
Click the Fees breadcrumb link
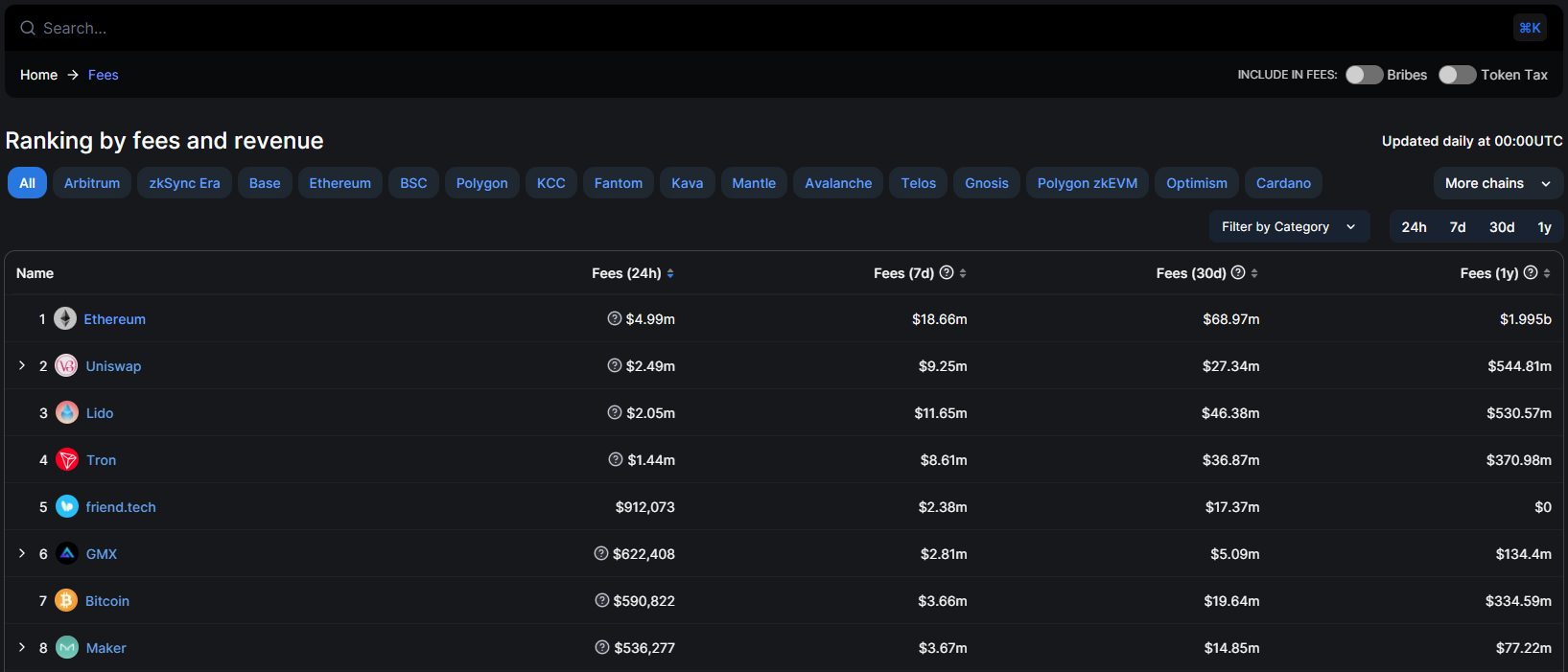tap(104, 75)
